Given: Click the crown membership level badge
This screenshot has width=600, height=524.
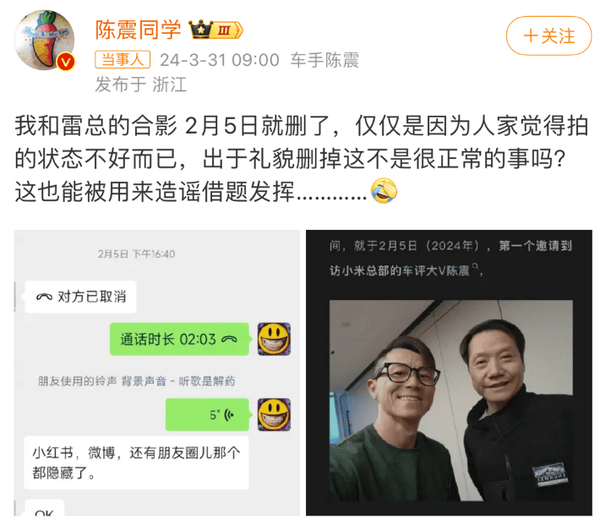Looking at the screenshot, I should [x=216, y=30].
